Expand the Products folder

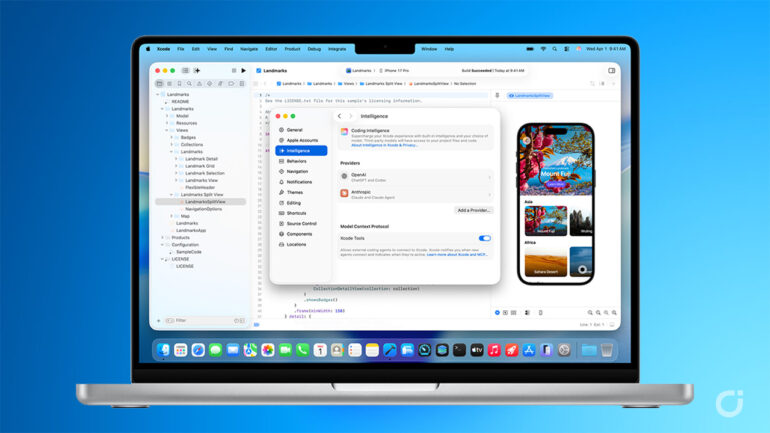[165, 237]
